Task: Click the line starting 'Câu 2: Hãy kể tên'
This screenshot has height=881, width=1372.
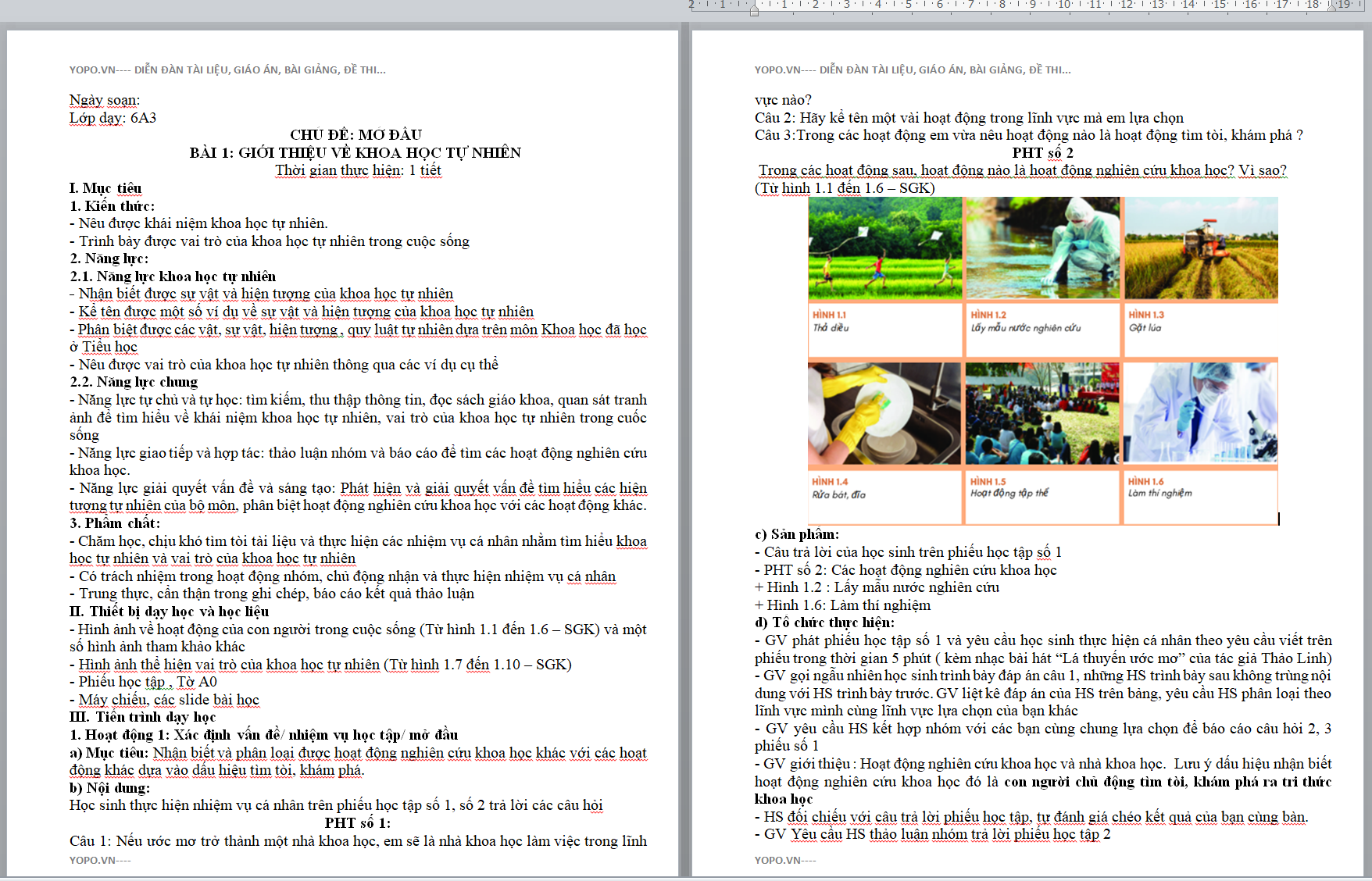Action: pyautogui.click(x=969, y=118)
